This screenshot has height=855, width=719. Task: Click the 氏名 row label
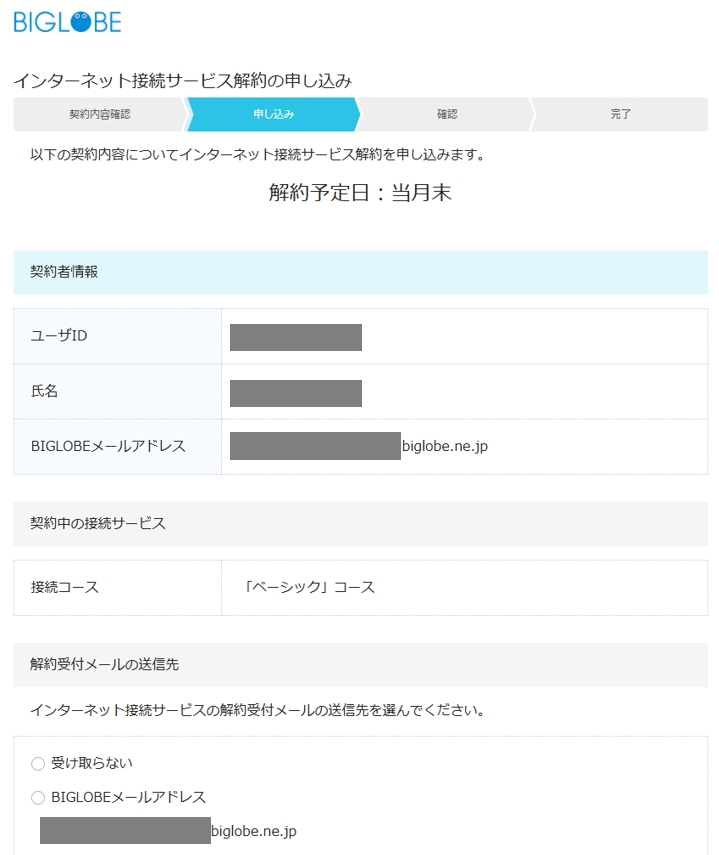coord(44,391)
